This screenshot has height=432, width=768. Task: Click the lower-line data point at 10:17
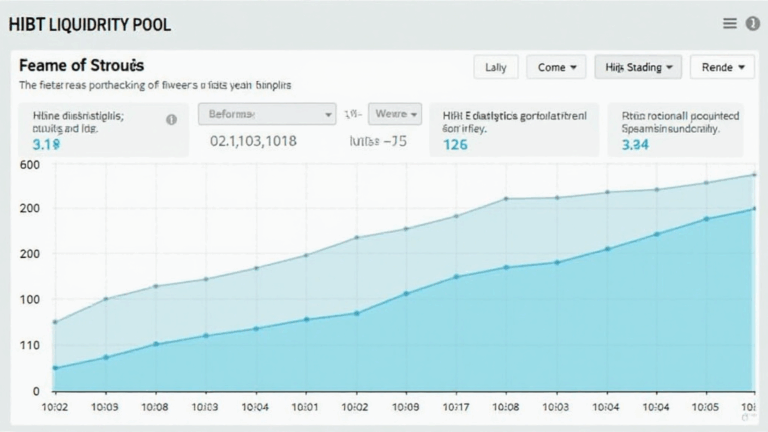coord(456,277)
